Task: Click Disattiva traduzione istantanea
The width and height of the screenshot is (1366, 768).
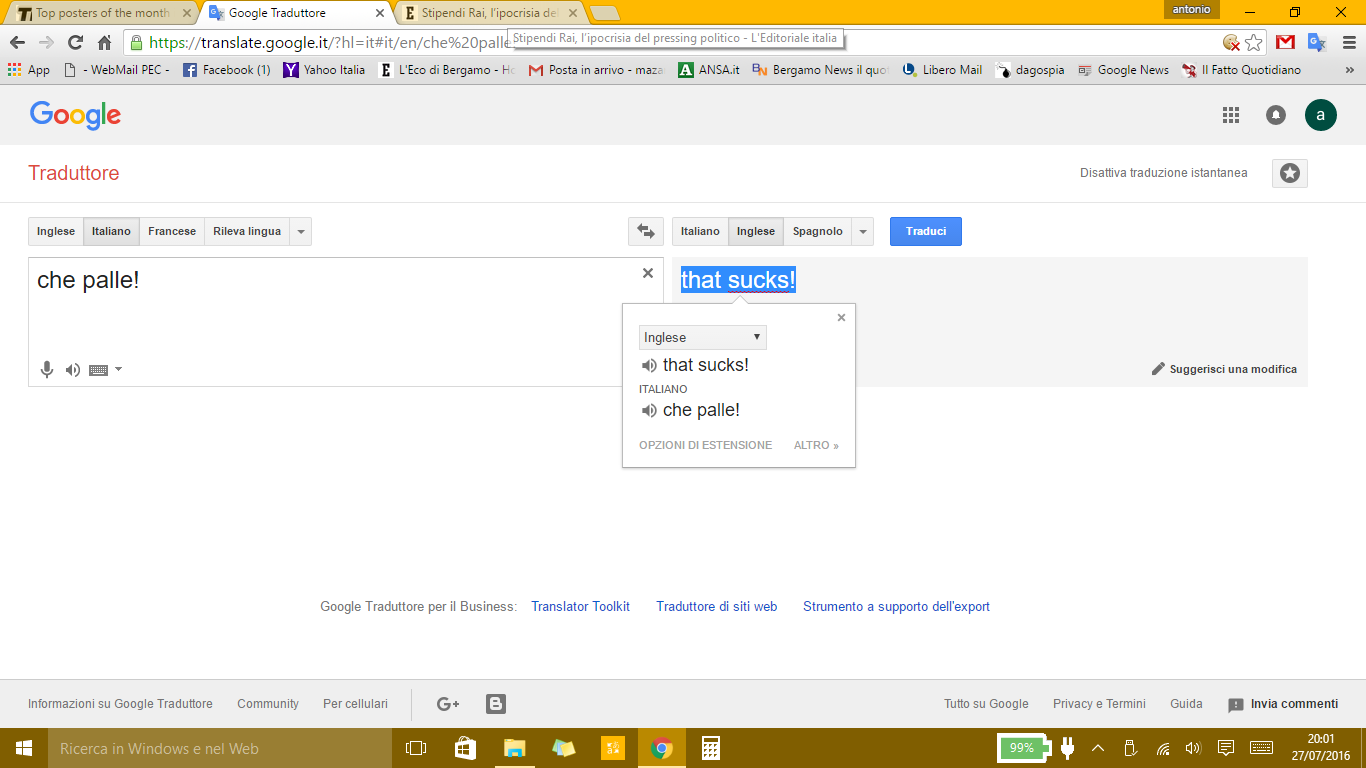Action: (1164, 173)
